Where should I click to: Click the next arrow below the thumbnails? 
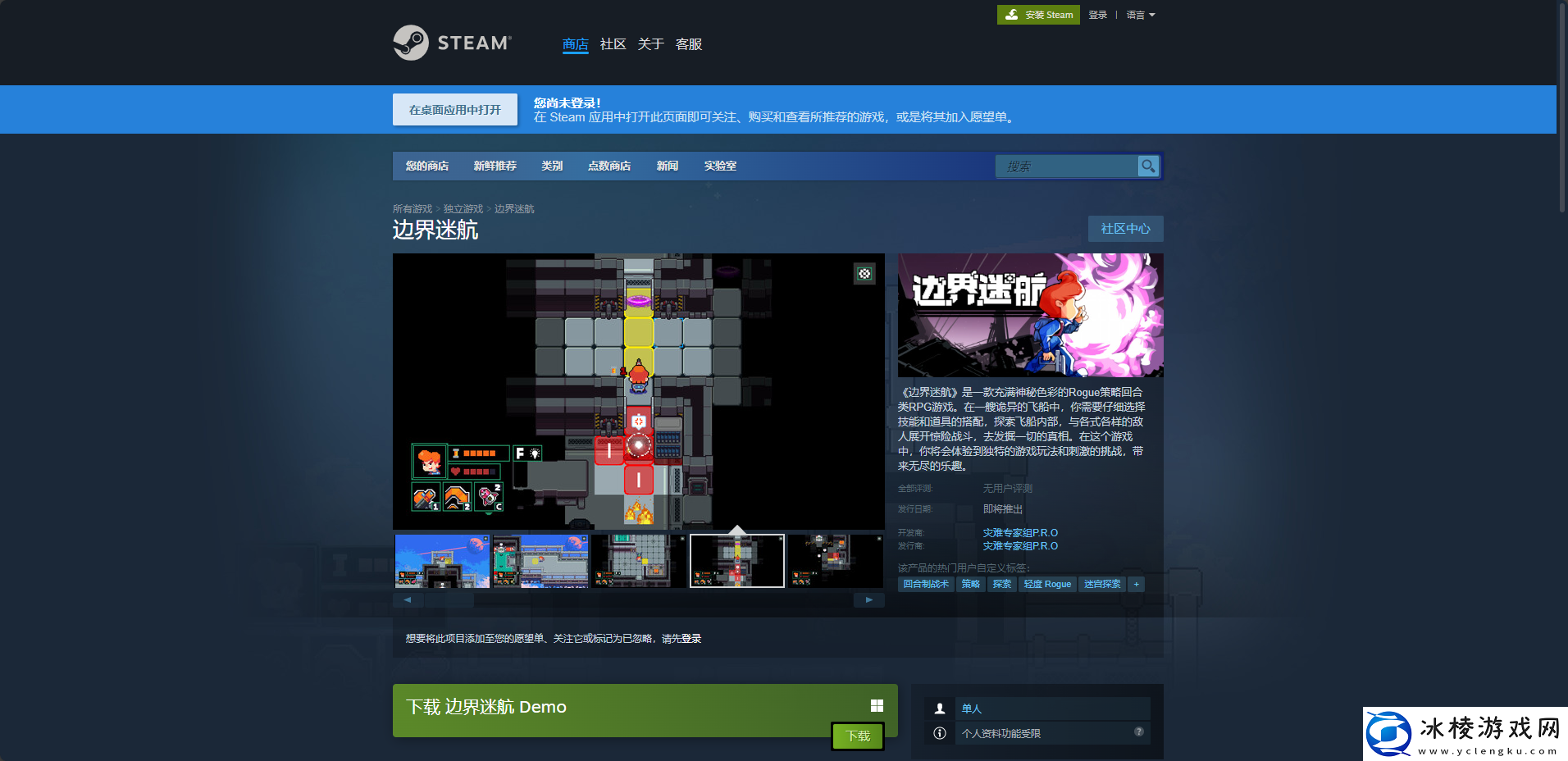pyautogui.click(x=869, y=599)
